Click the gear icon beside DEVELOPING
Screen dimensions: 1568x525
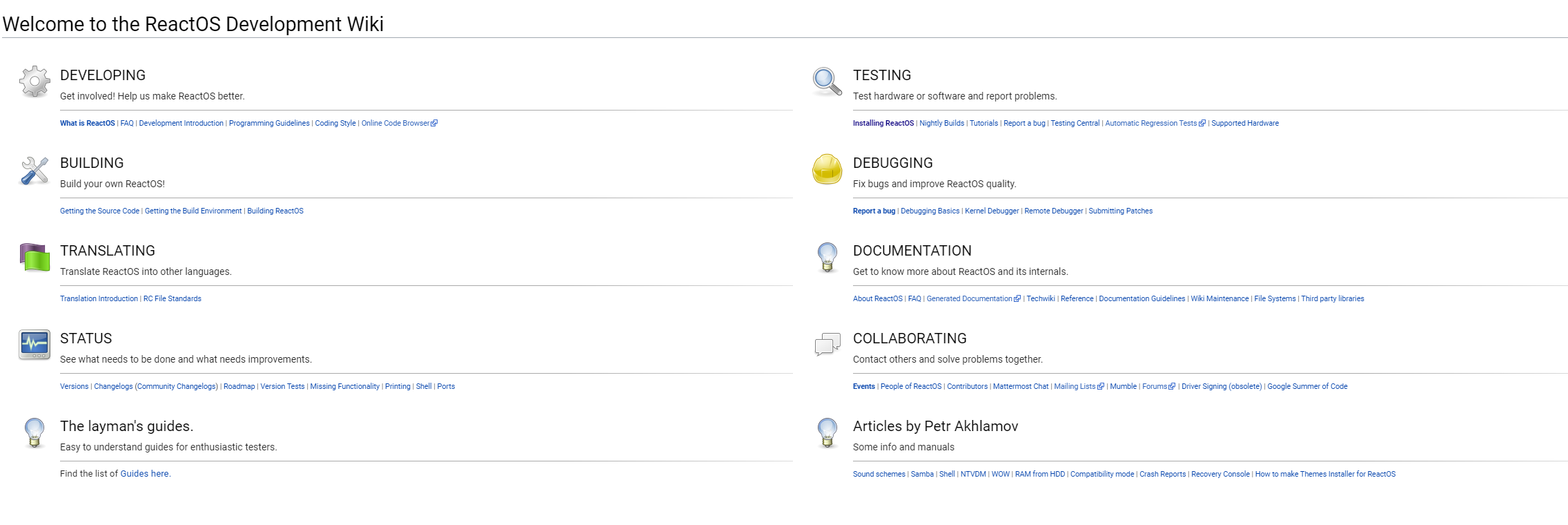click(x=35, y=82)
